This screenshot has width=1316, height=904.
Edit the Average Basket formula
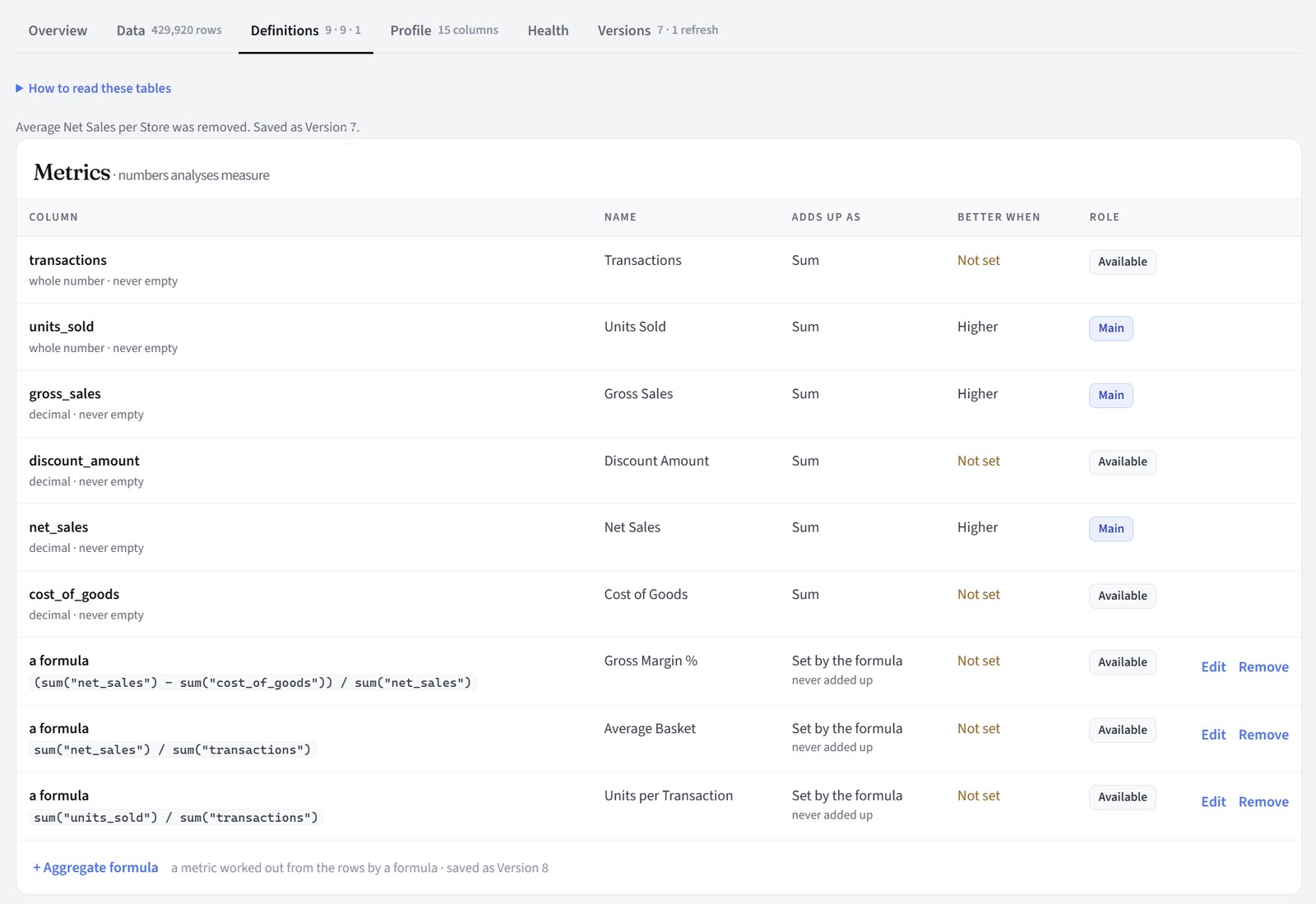coord(1213,735)
